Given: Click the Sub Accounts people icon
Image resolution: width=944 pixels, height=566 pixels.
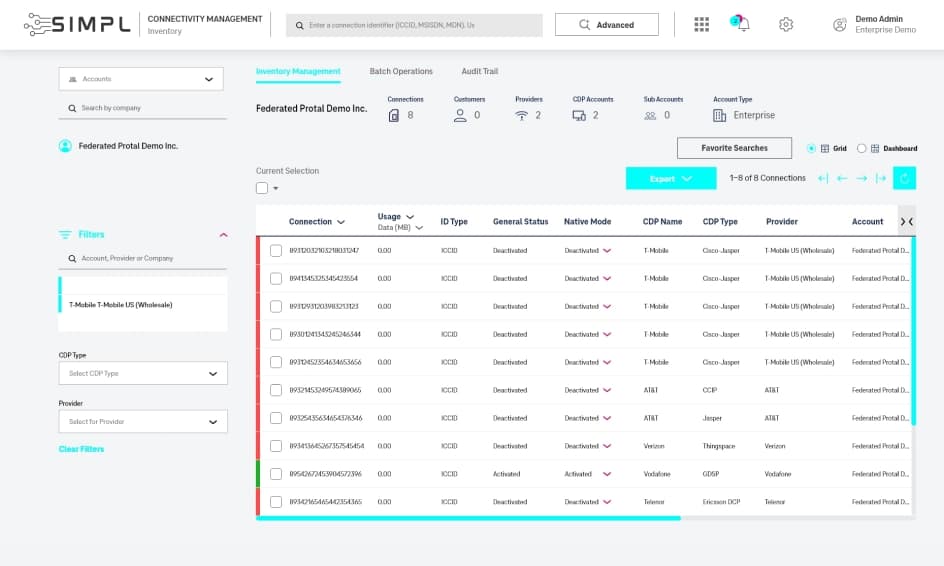Looking at the screenshot, I should [x=650, y=116].
